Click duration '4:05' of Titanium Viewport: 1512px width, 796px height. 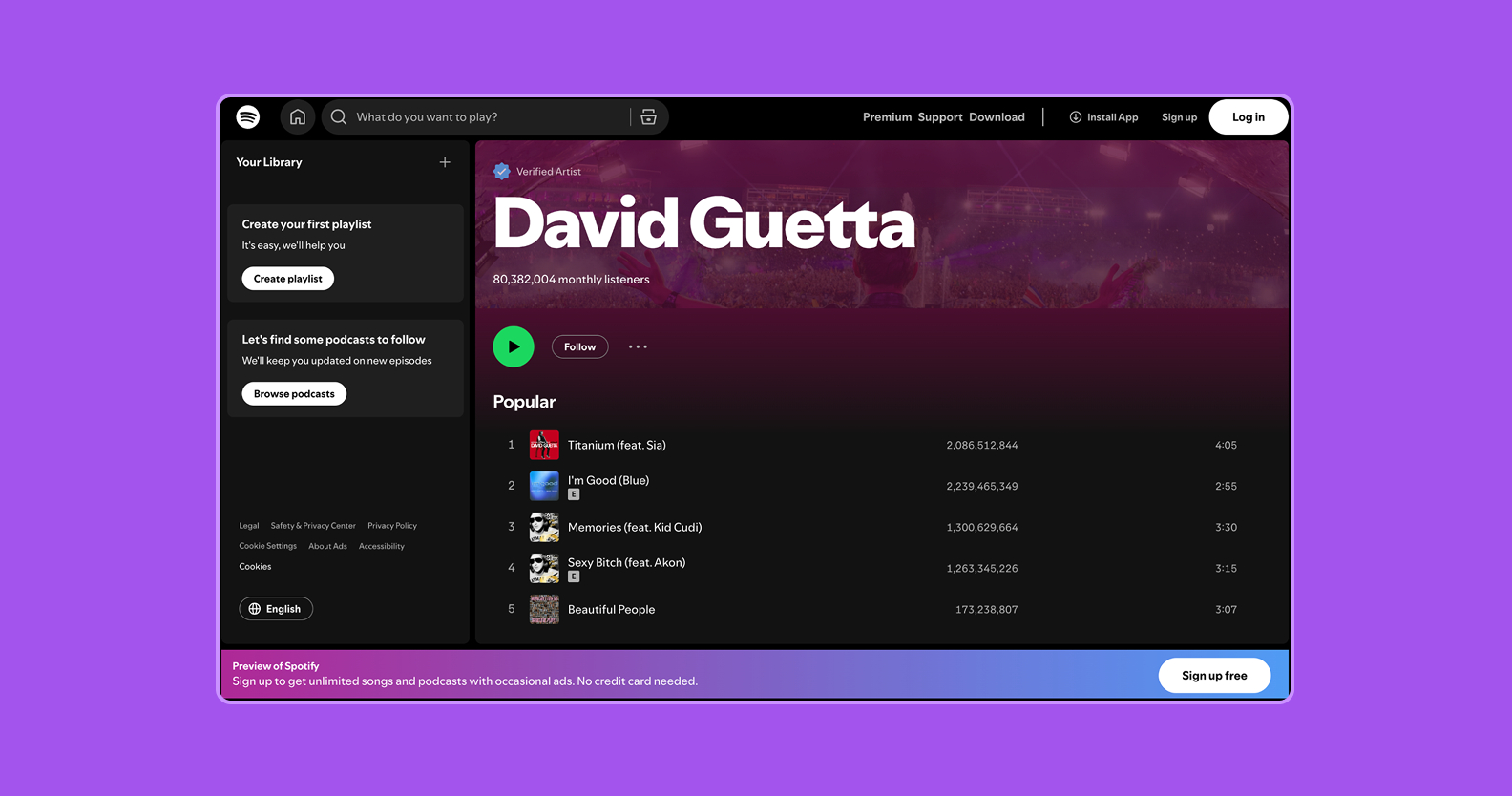[x=1226, y=446]
